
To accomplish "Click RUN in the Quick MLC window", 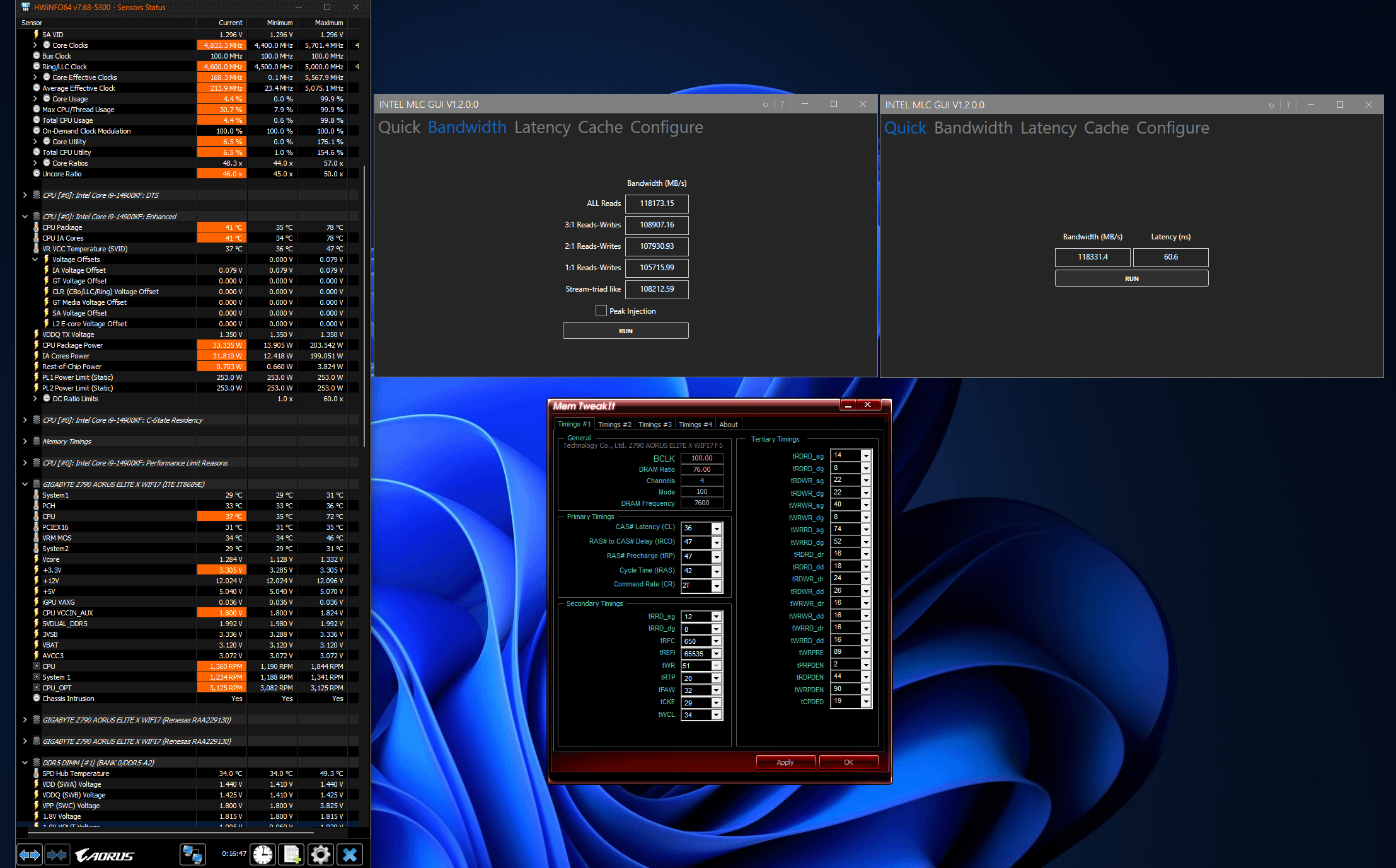I will click(1132, 278).
